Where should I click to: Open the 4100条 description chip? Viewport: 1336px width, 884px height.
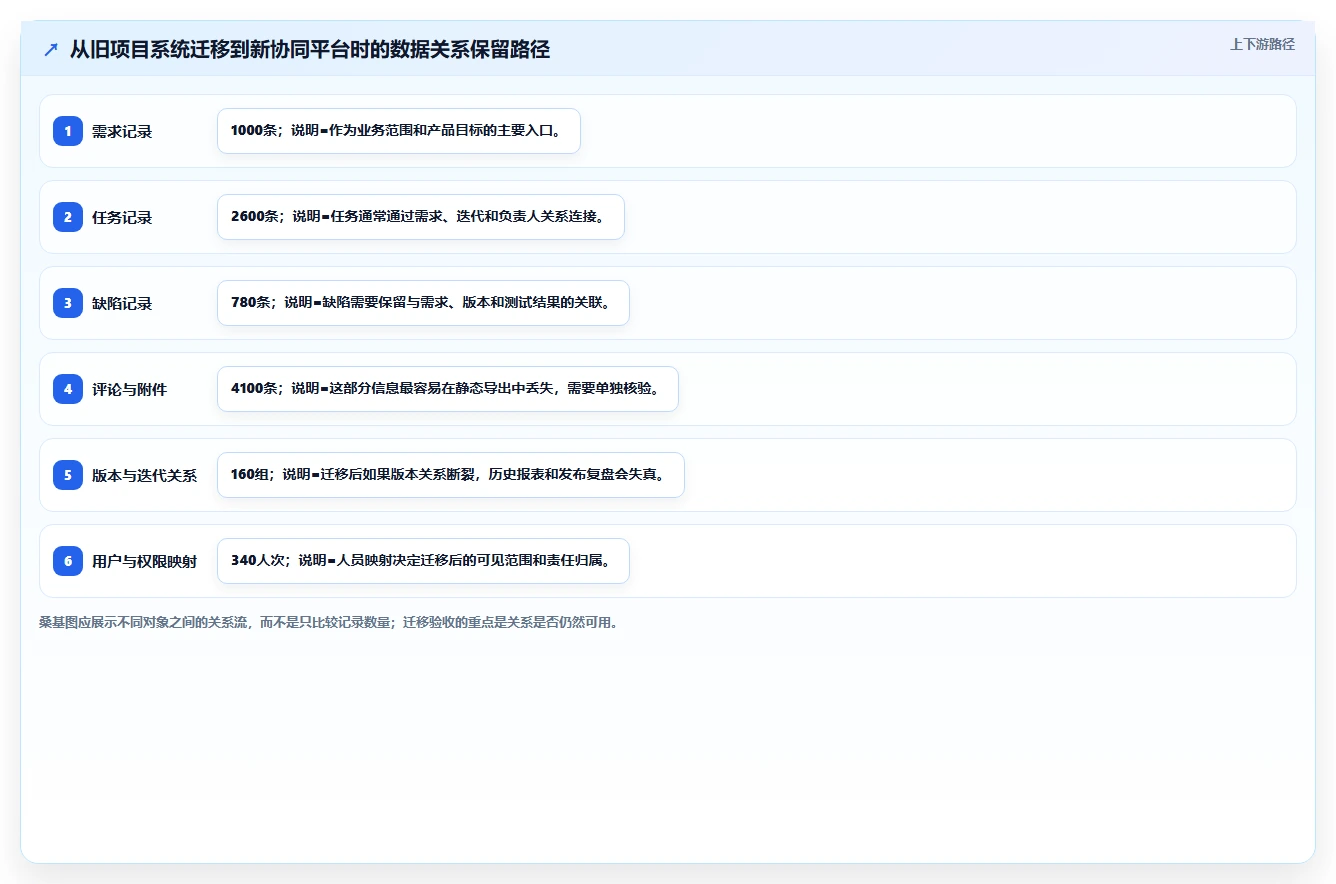[x=448, y=389]
